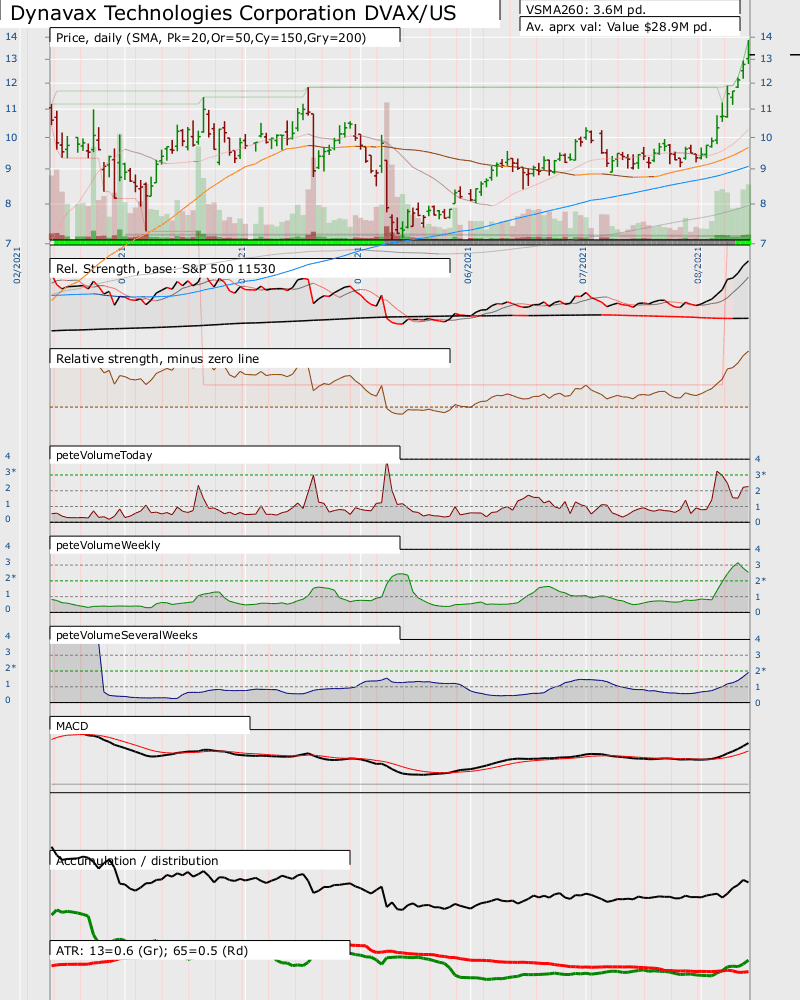Select the VSMA260: 3.6M pd. label

coord(586,9)
